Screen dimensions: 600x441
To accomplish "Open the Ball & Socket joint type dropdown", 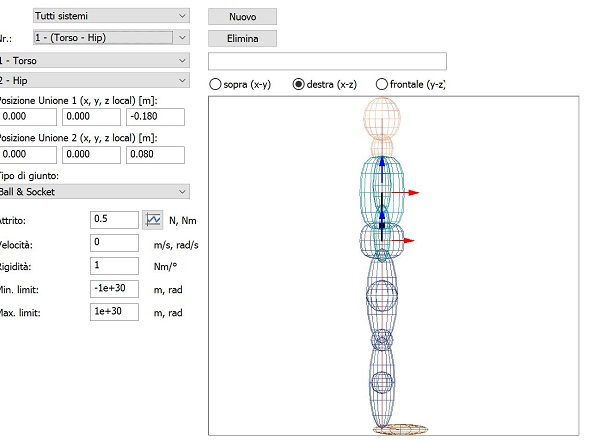I will [93, 191].
